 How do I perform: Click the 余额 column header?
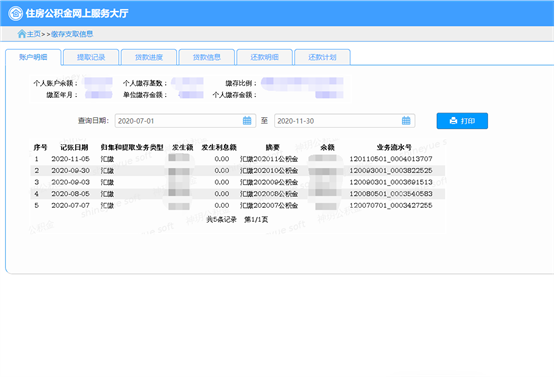pyautogui.click(x=327, y=147)
